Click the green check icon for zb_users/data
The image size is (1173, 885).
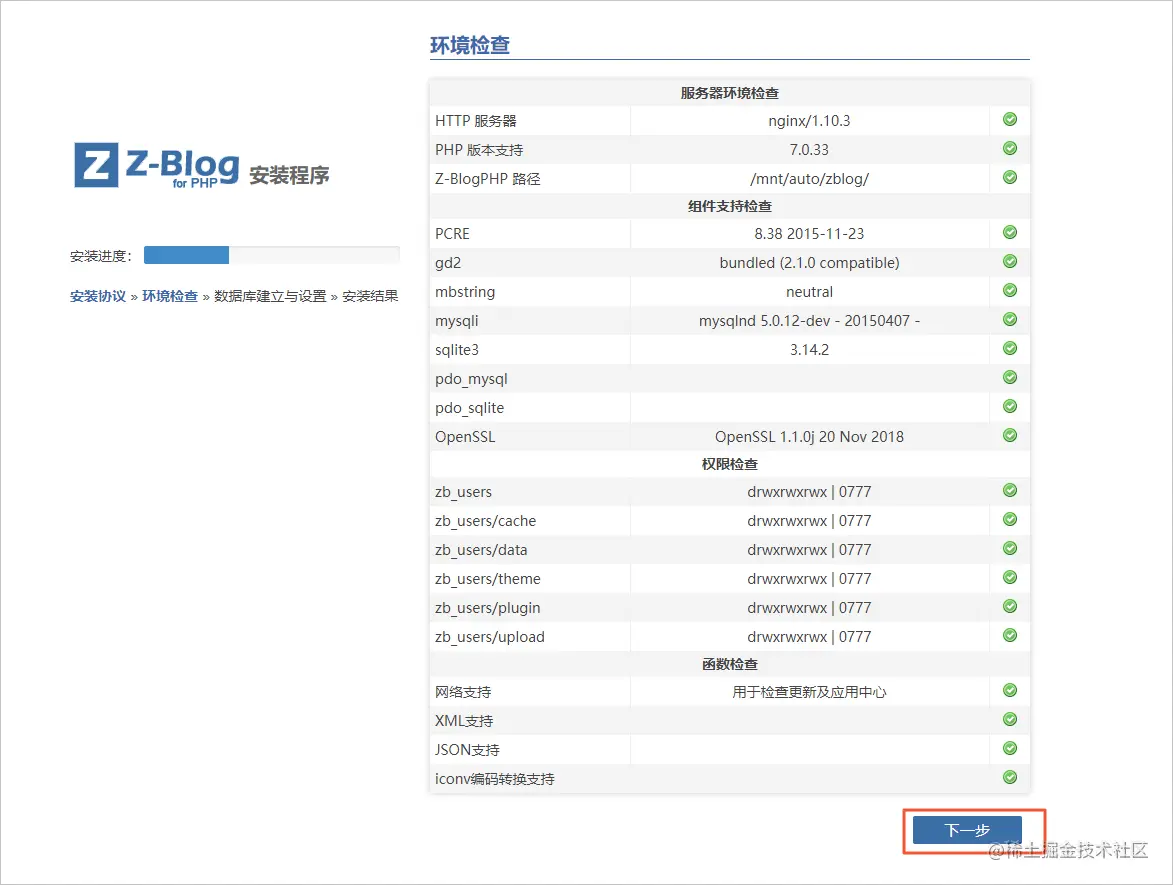pos(1009,548)
